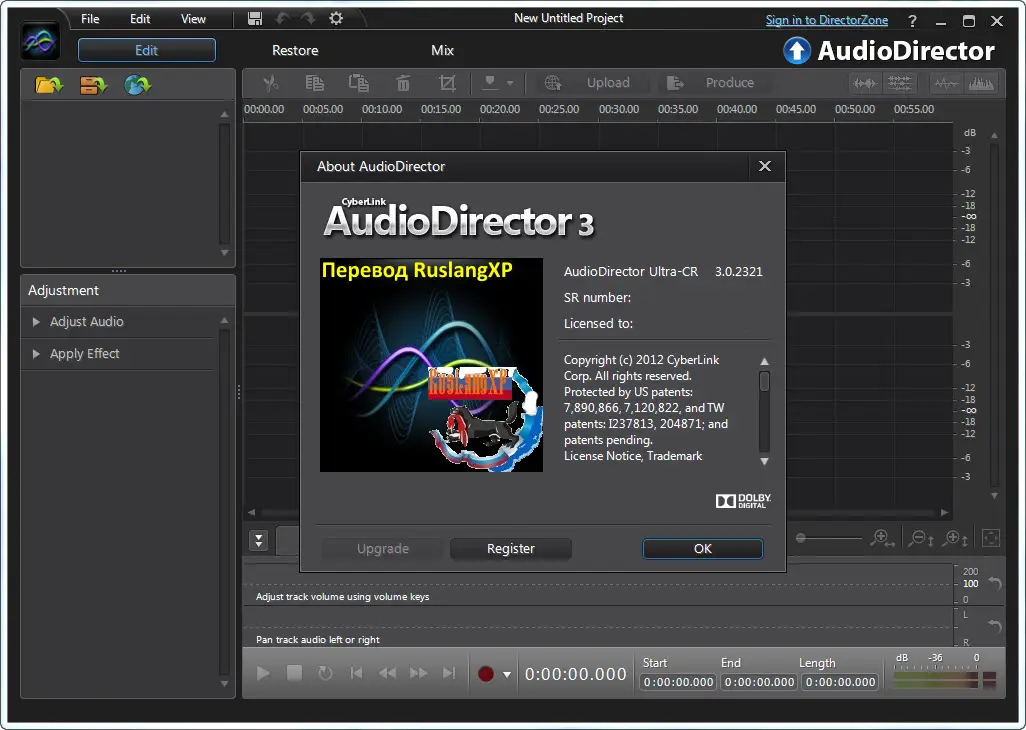Switch to the Restore room tab

pos(295,50)
